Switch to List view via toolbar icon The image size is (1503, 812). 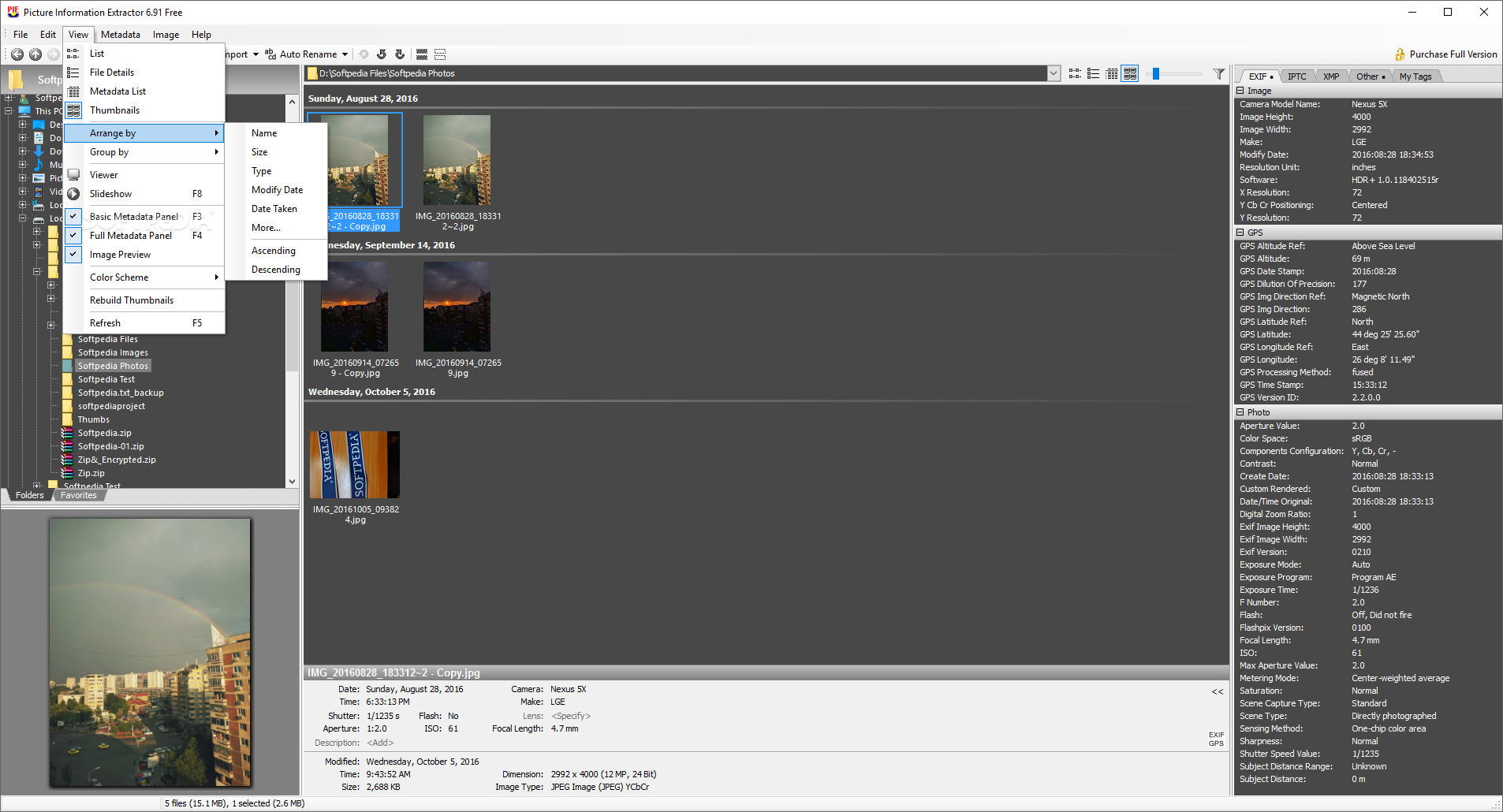[1075, 73]
